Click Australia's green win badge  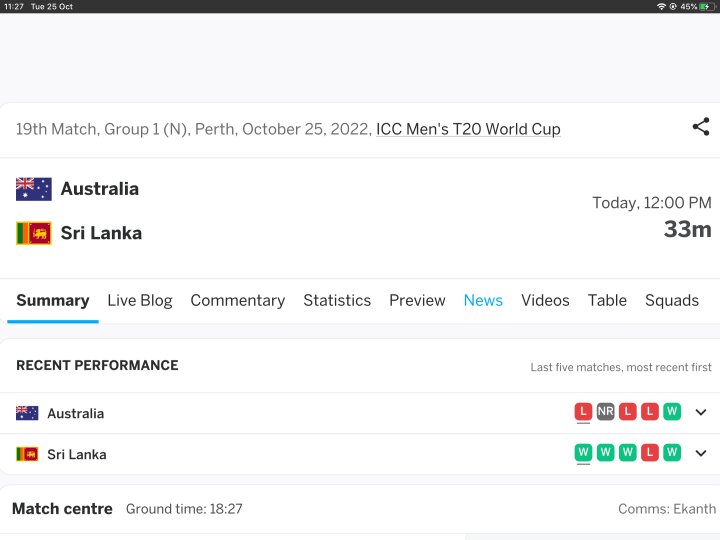(x=672, y=412)
